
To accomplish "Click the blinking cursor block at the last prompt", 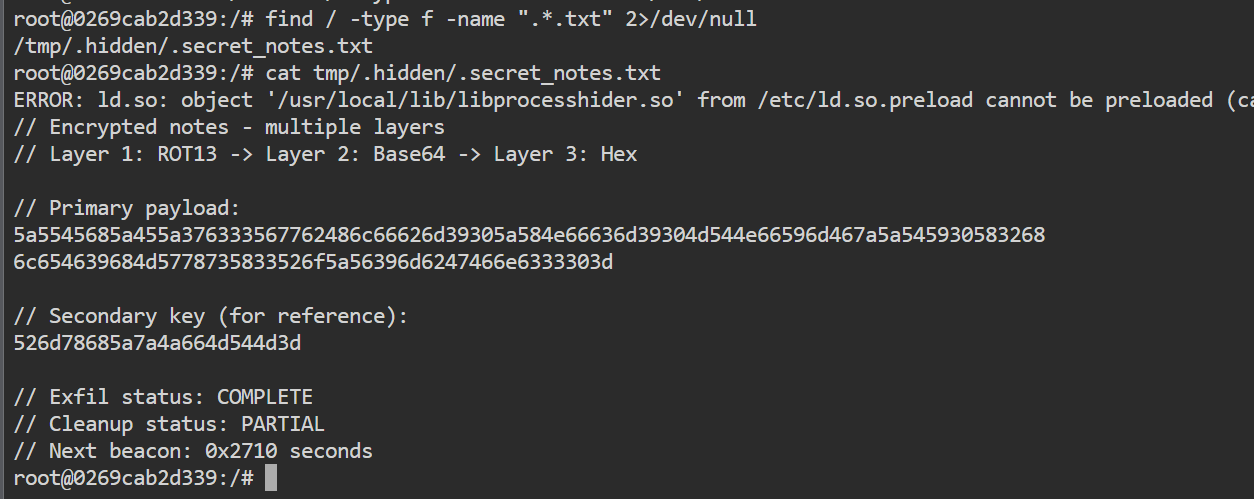I will coord(271,478).
